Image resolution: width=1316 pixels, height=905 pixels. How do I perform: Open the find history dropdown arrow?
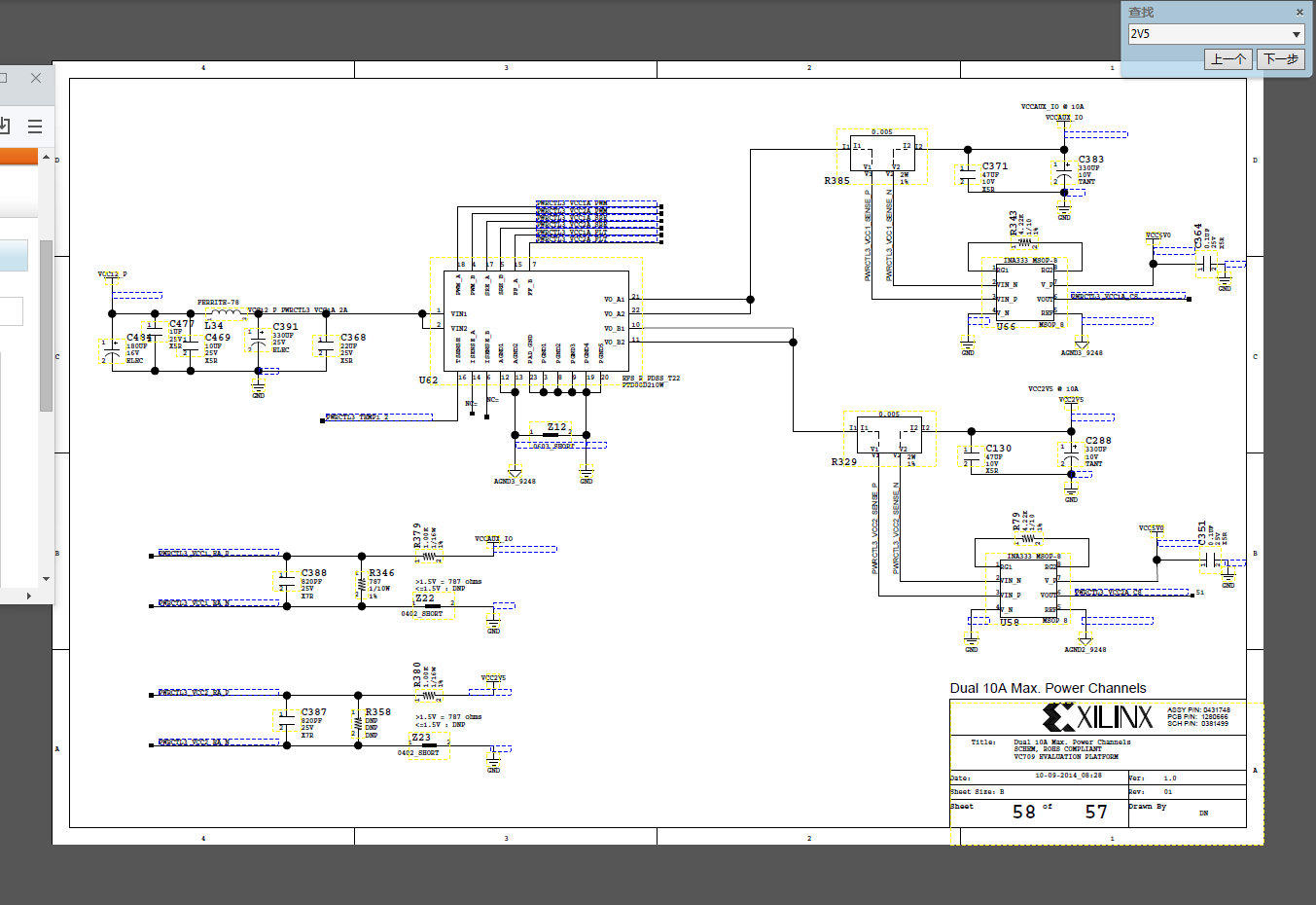pos(1296,34)
